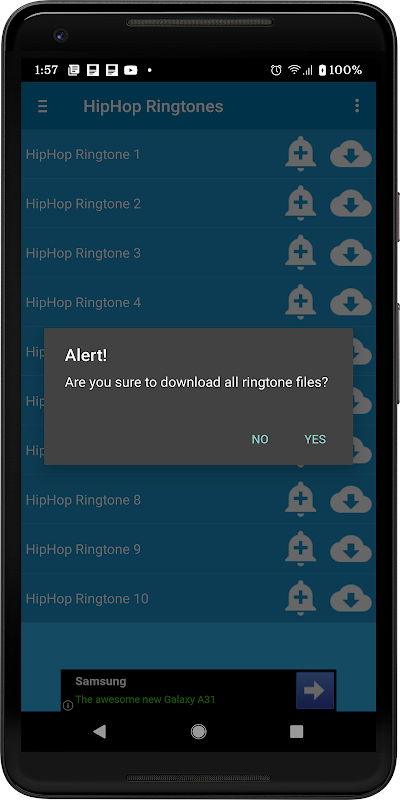Dismiss alert with NO button
This screenshot has height=800, width=400.
pyautogui.click(x=260, y=439)
